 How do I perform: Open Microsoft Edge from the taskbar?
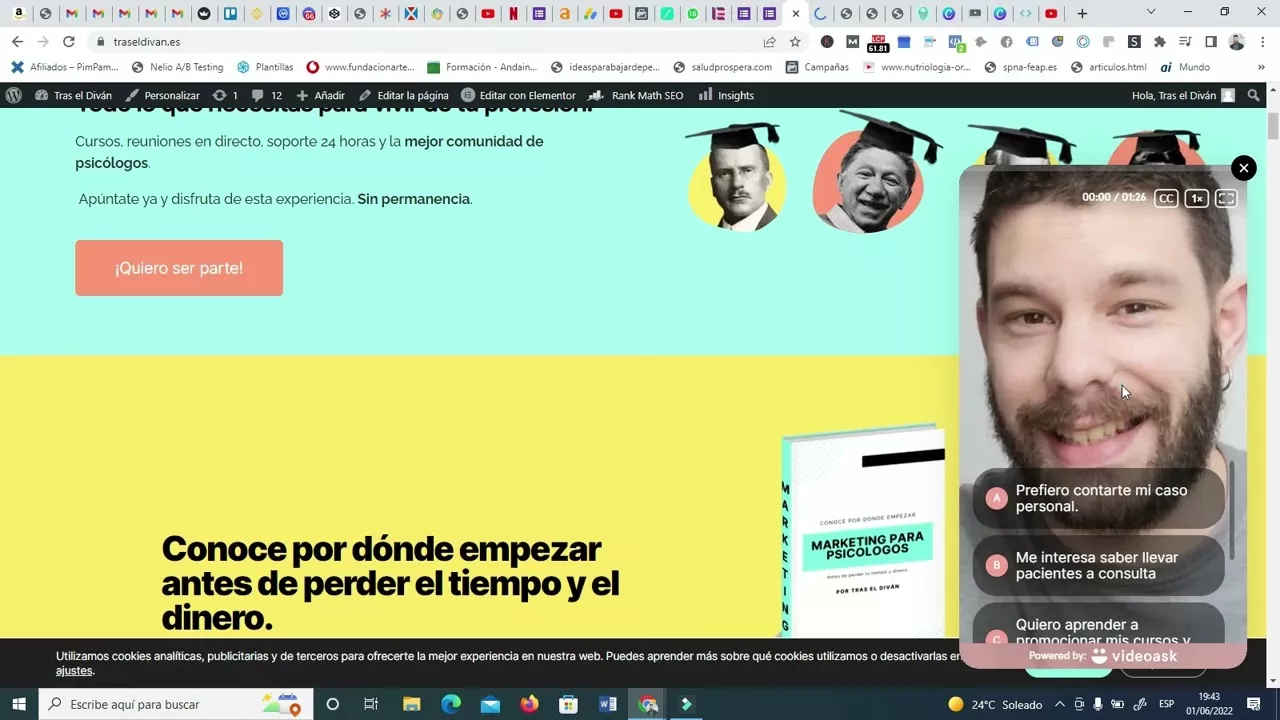(450, 704)
